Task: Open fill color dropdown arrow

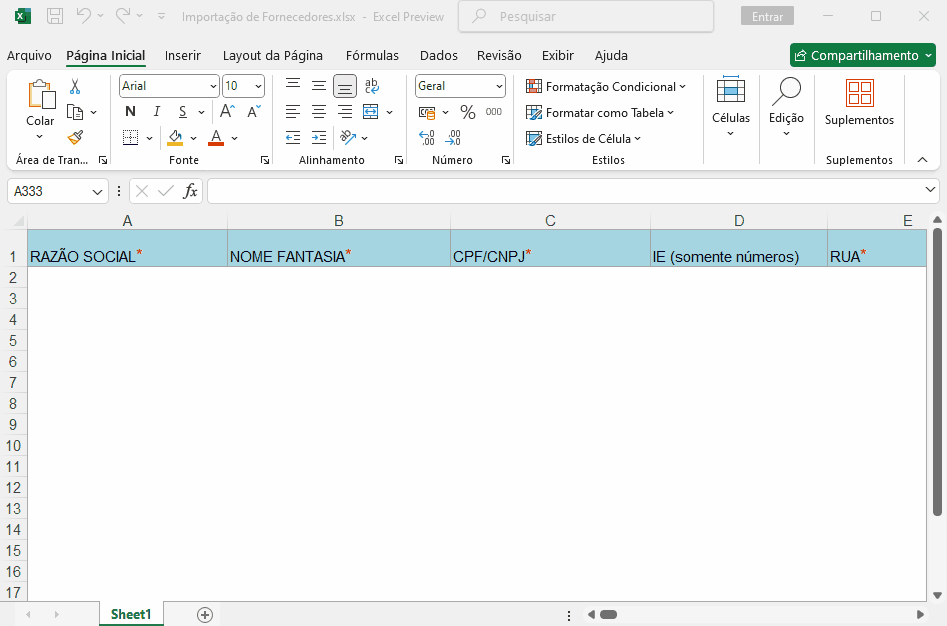Action: click(x=193, y=138)
